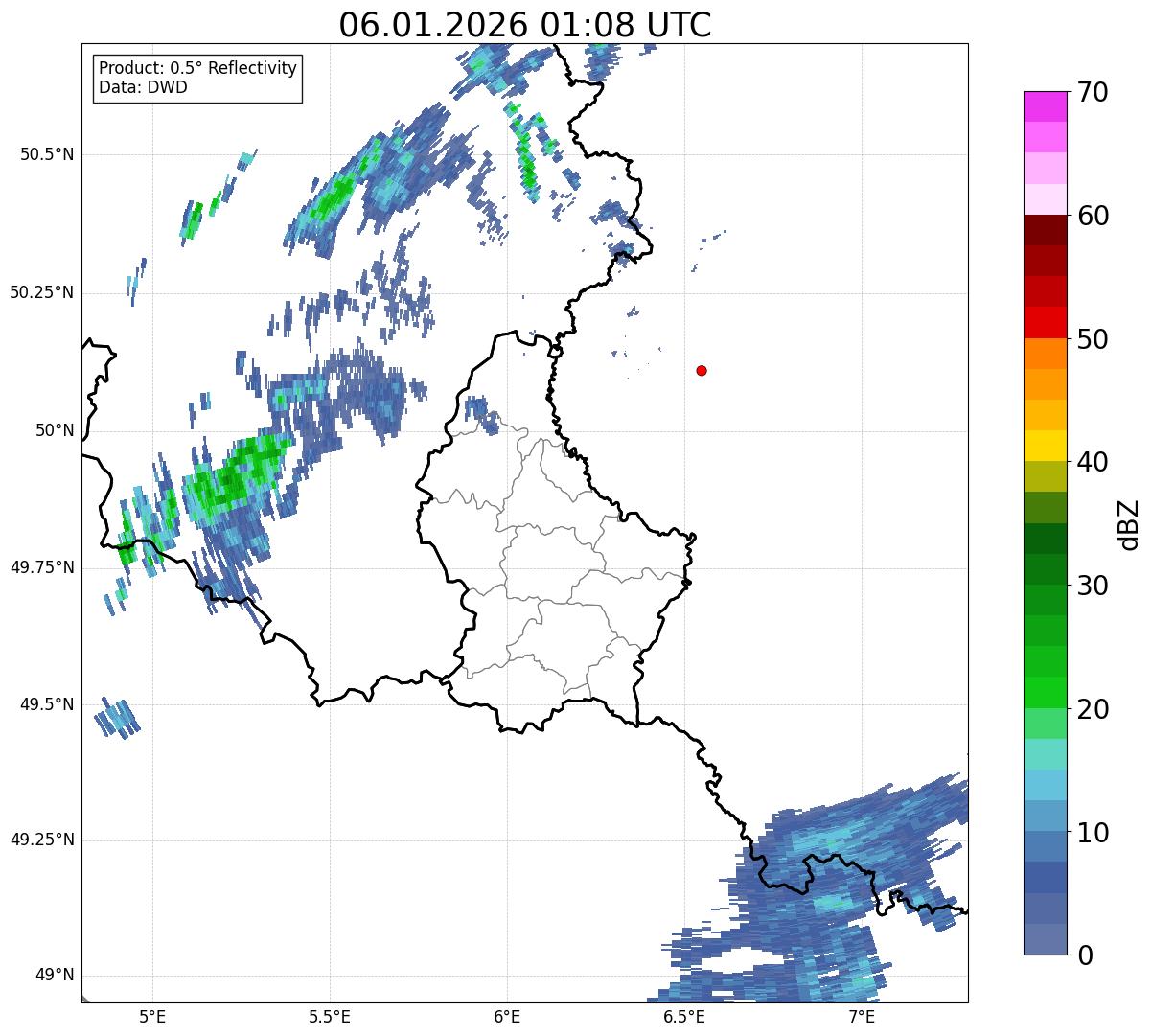Pick the magenta swatch at colorbar top
The height and width of the screenshot is (1036, 1152).
point(1045,106)
